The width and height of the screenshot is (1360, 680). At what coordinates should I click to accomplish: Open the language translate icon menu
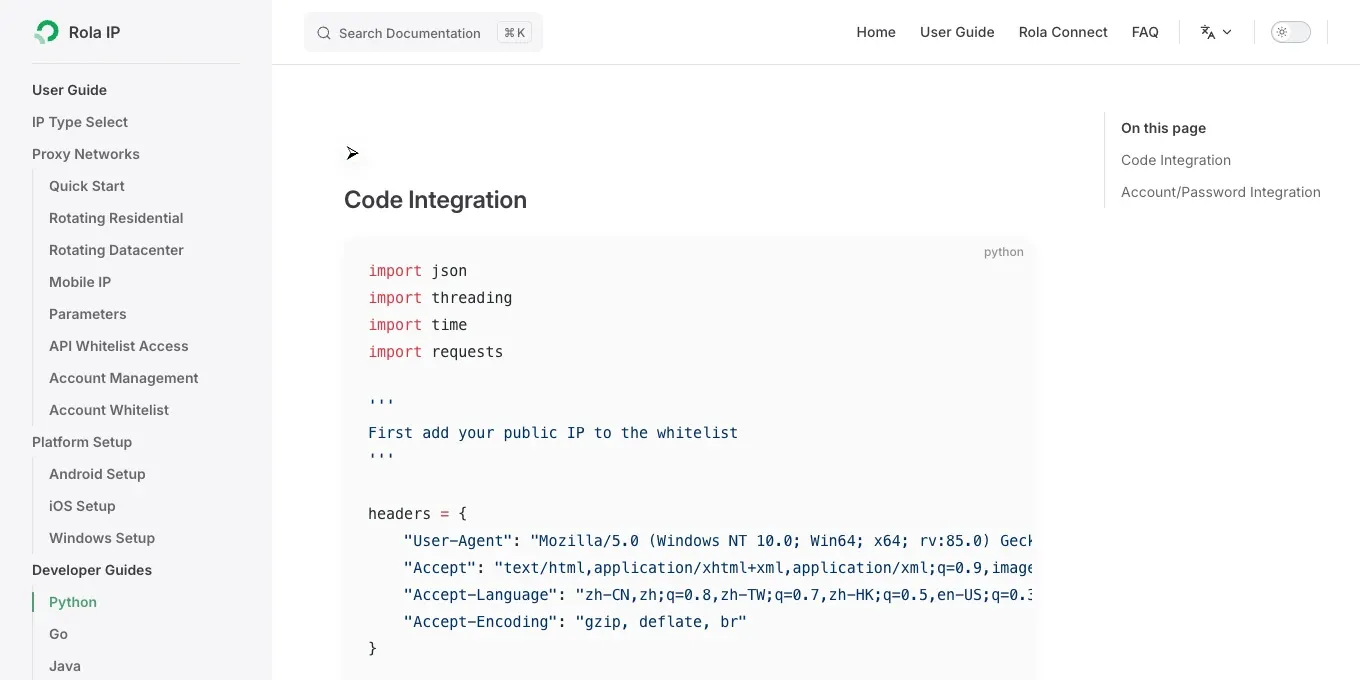click(x=1216, y=32)
